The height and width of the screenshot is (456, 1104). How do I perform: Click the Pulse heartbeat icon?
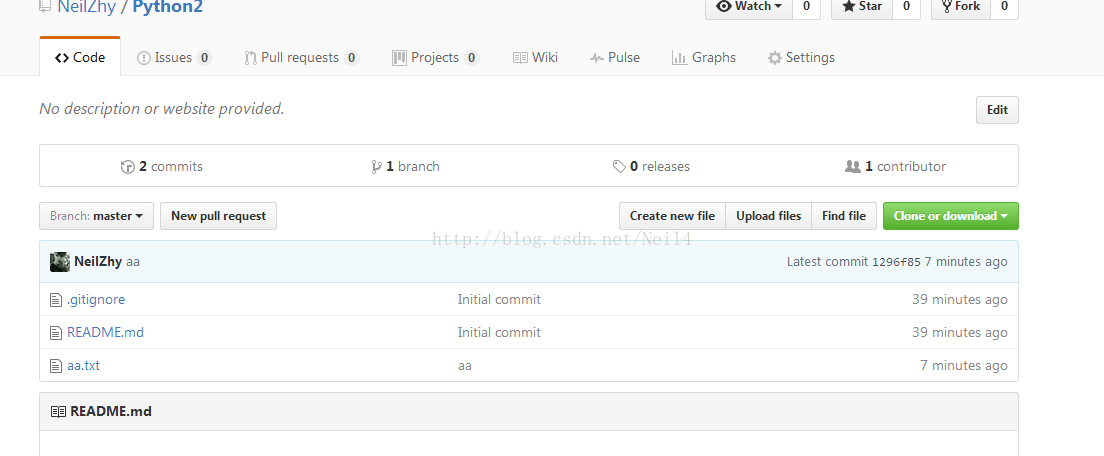click(597, 58)
